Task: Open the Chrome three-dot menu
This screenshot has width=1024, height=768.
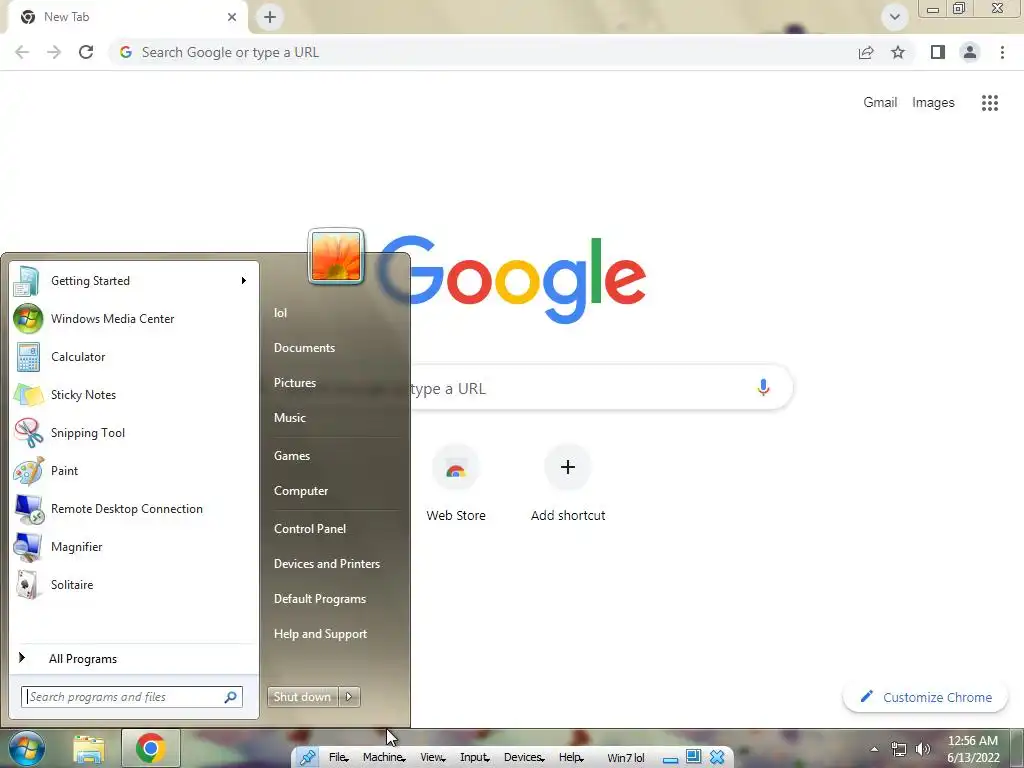Action: tap(1002, 52)
